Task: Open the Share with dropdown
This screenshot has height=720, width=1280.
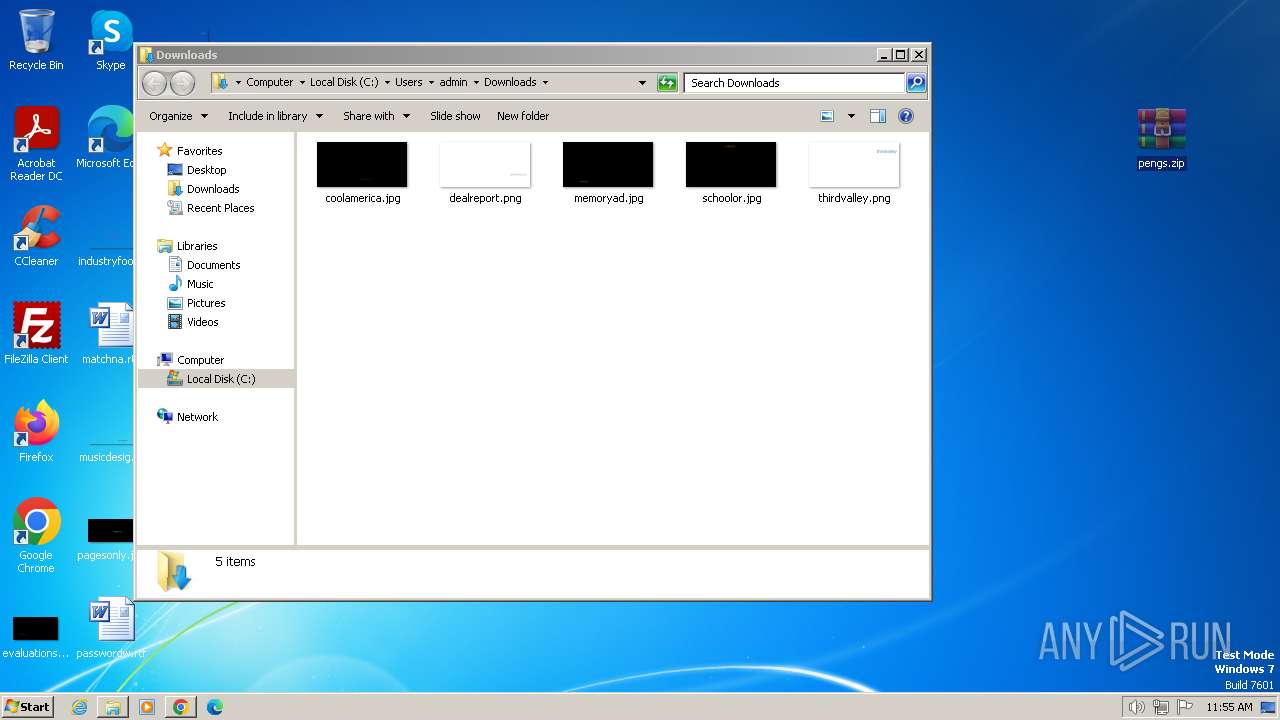Action: click(376, 116)
